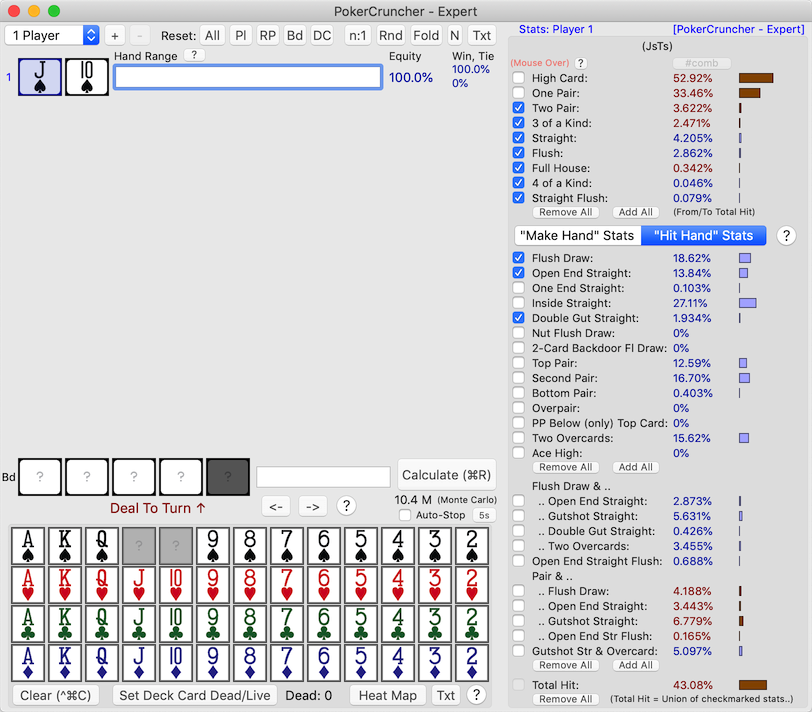
Task: Pick the Ace of diamonds from deck
Action: pyautogui.click(x=28, y=663)
